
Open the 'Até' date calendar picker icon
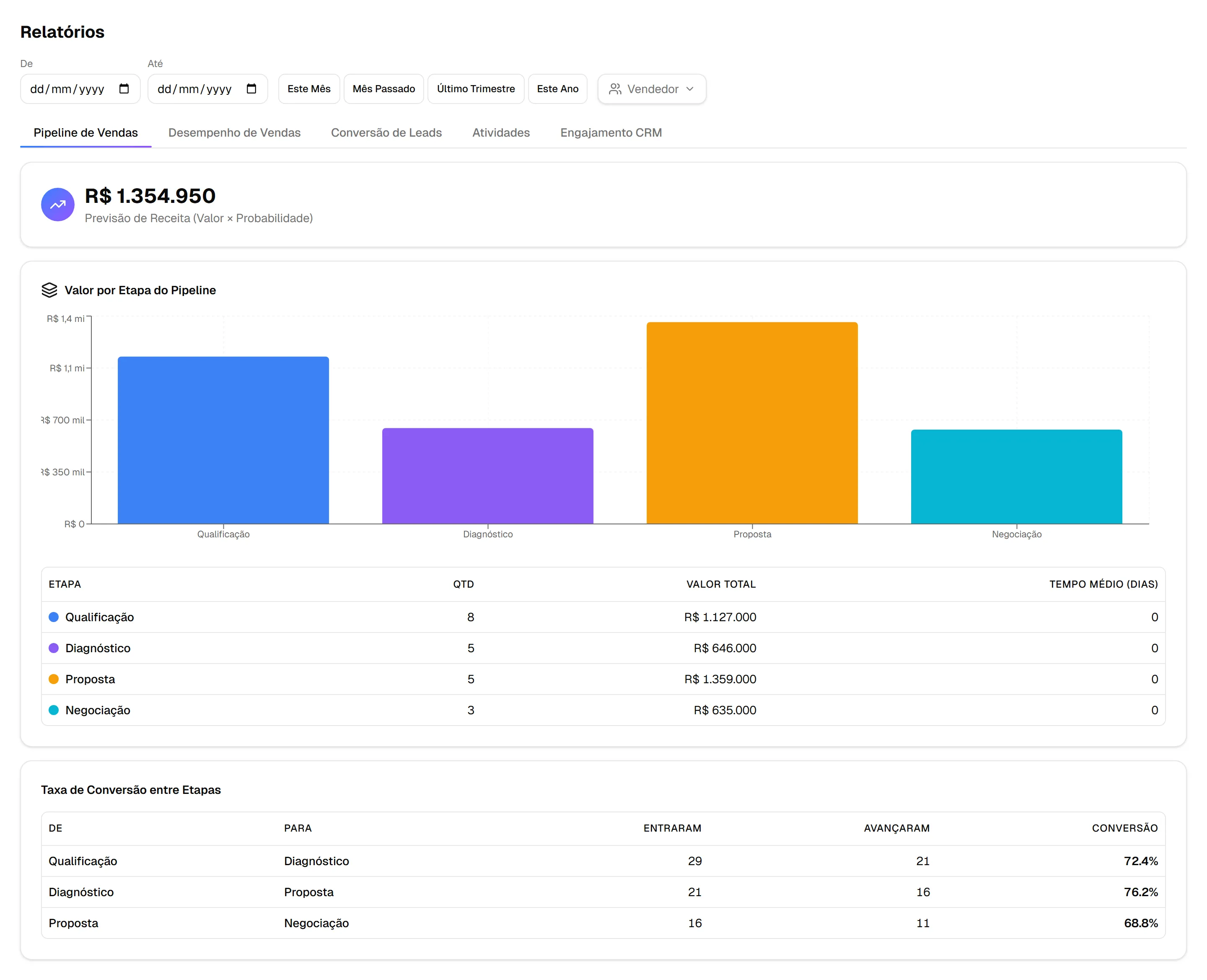pos(252,88)
